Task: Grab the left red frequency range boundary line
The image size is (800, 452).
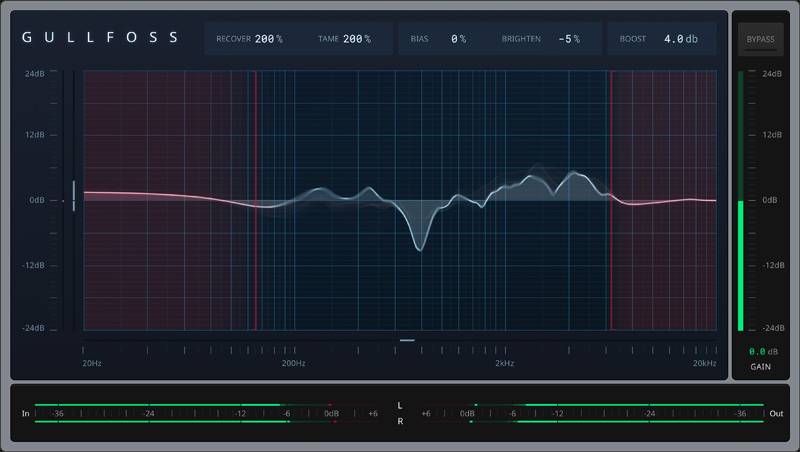Action: (255, 200)
